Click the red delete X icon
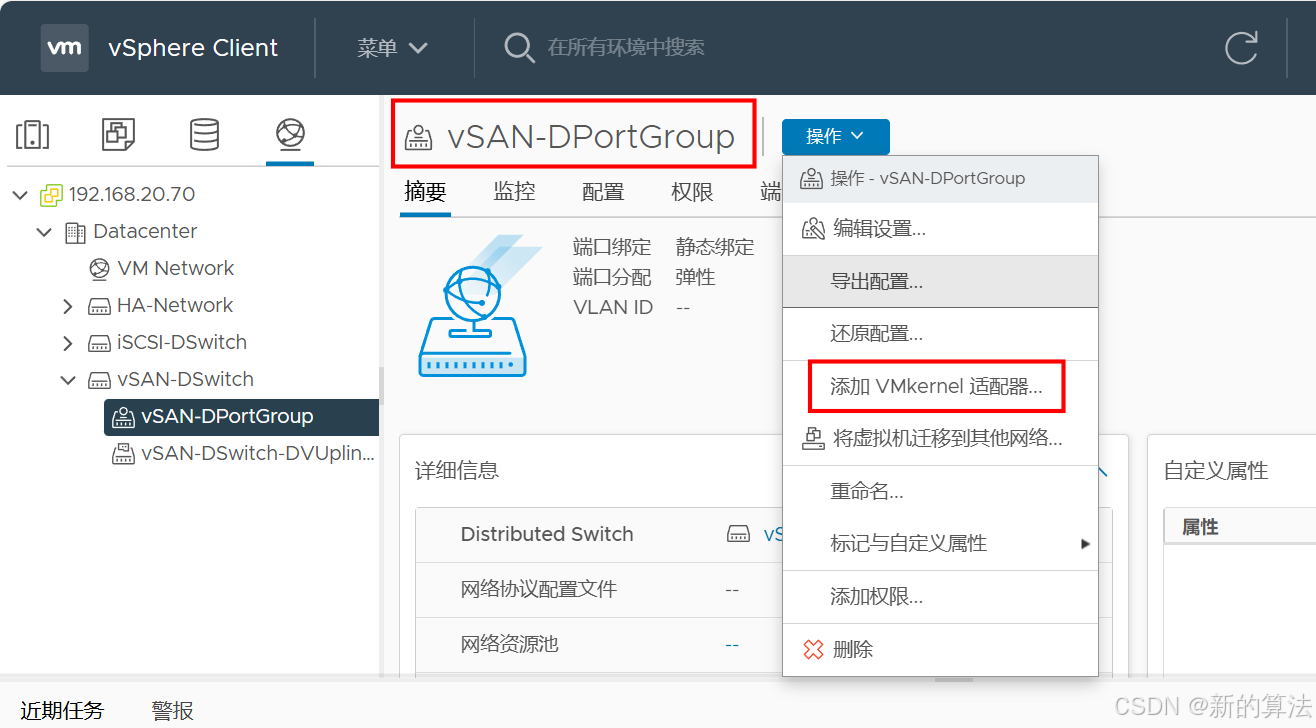 [813, 650]
